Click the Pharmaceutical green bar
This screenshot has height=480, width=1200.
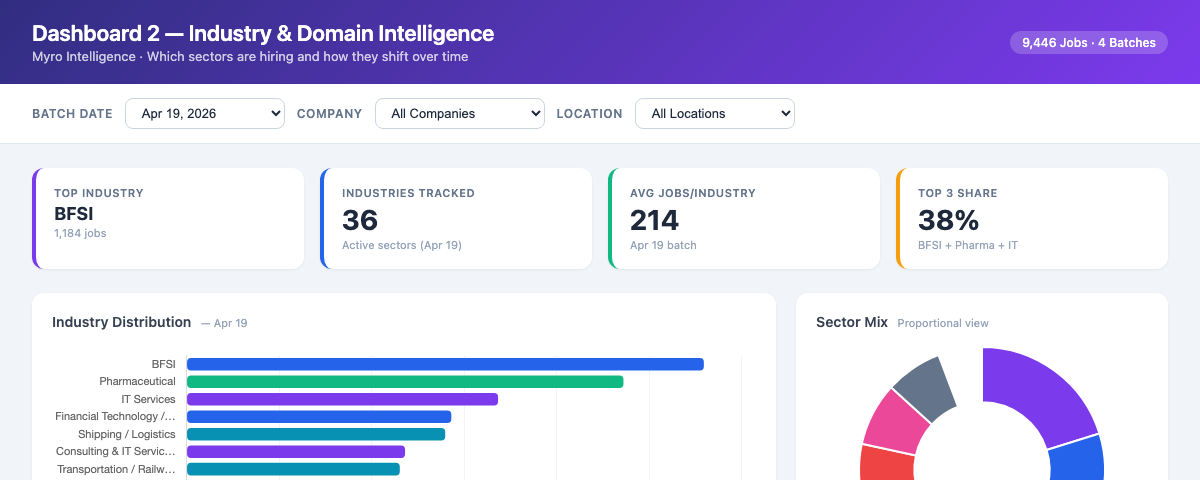coord(405,381)
